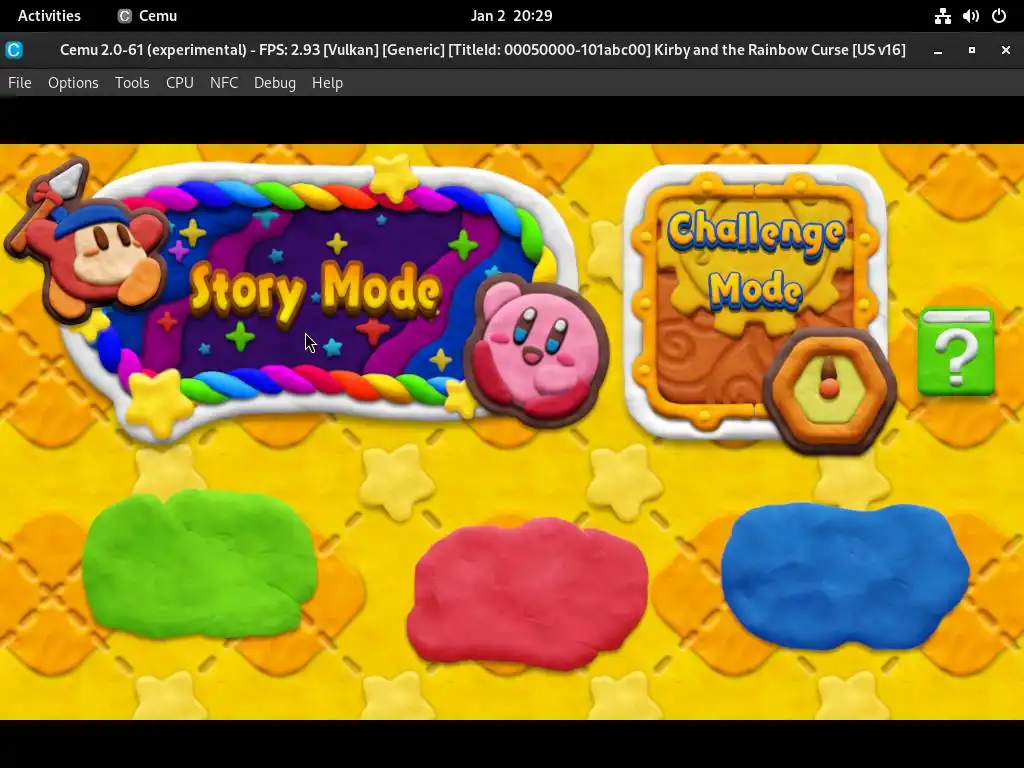1024x768 pixels.
Task: Open the Debug menu
Action: pos(275,83)
